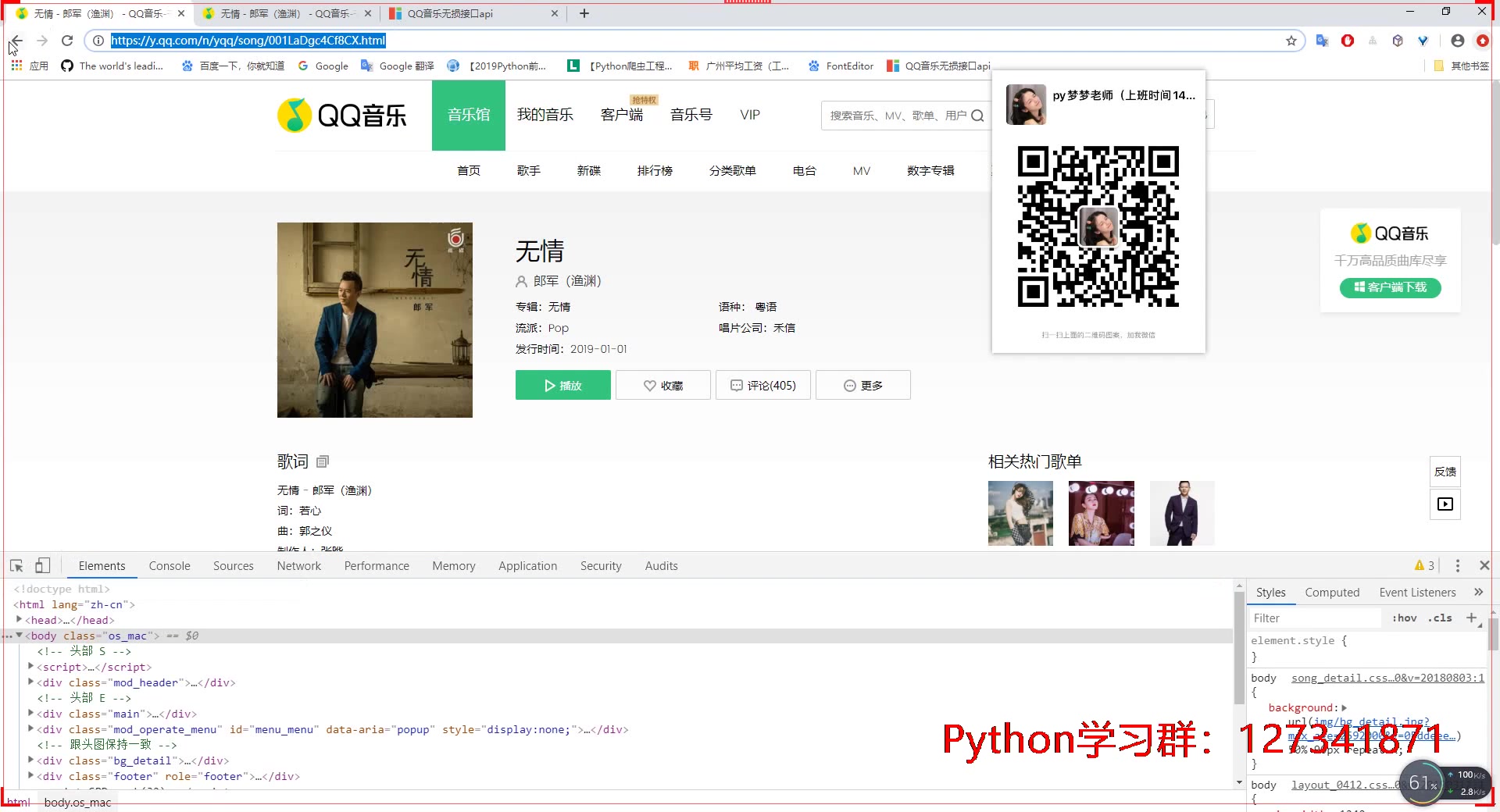Switch to DevTools Application tab
This screenshot has width=1500, height=812.
(528, 566)
